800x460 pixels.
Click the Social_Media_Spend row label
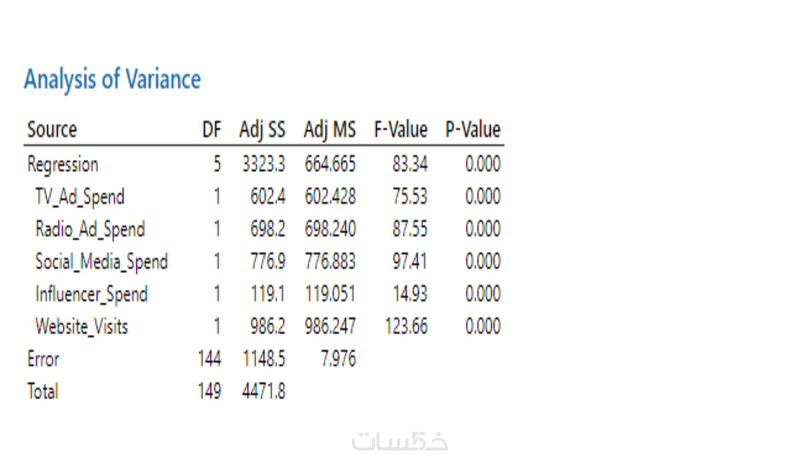point(101,262)
